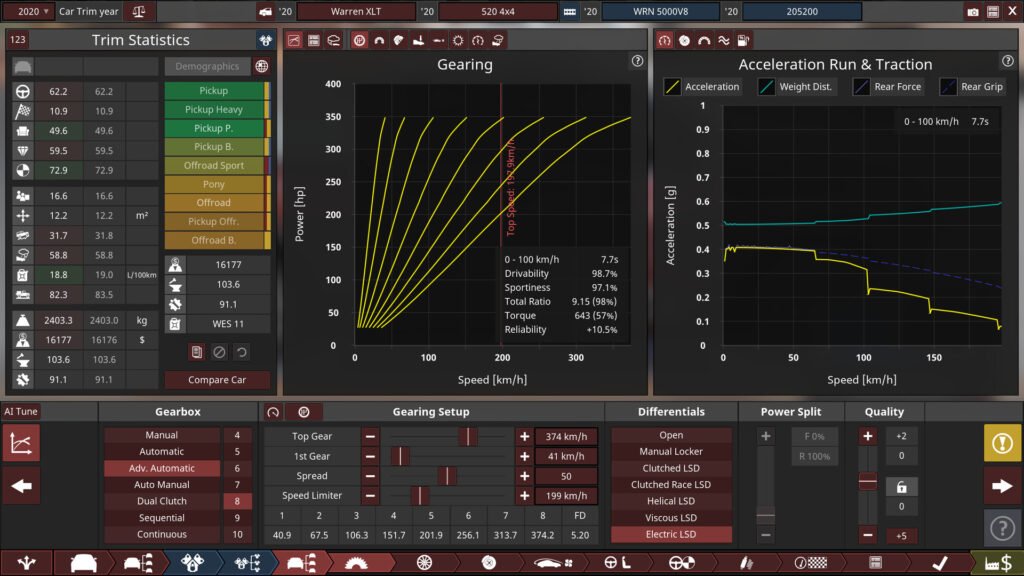Click the left arrow previous-step button
1024x576 pixels.
[x=21, y=486]
